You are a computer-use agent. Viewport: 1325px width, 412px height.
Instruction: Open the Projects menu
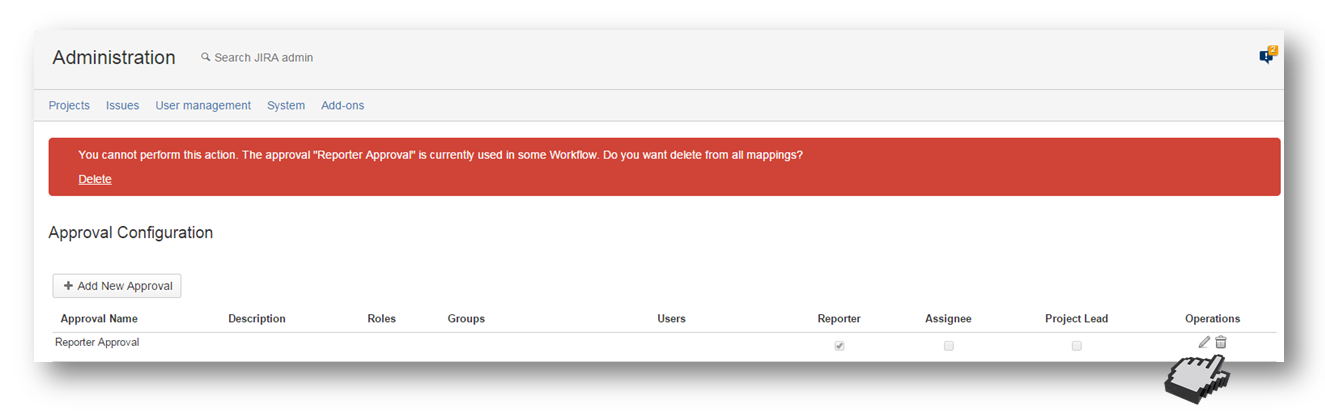click(69, 105)
